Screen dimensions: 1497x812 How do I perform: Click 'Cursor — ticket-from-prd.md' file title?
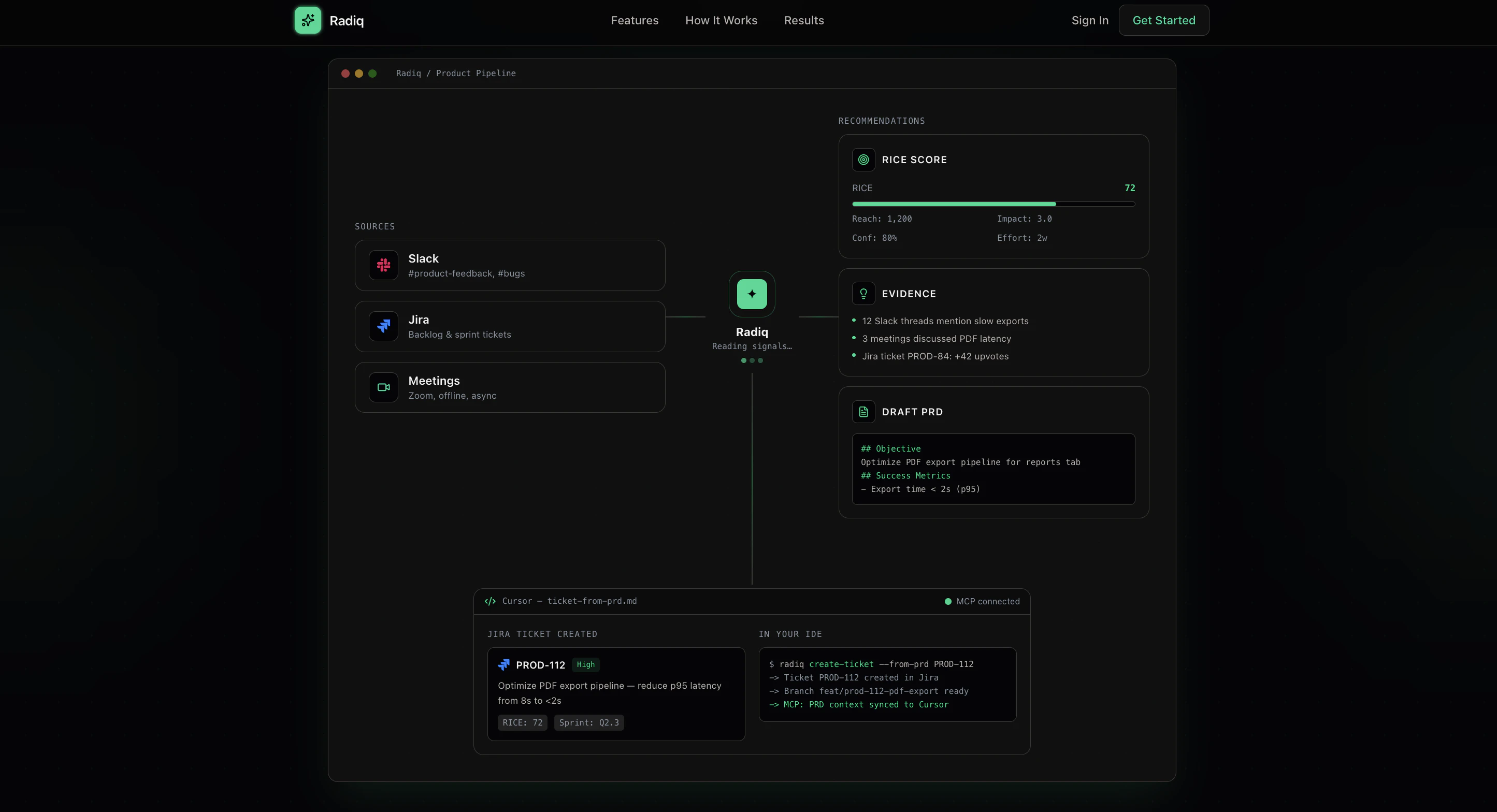569,601
